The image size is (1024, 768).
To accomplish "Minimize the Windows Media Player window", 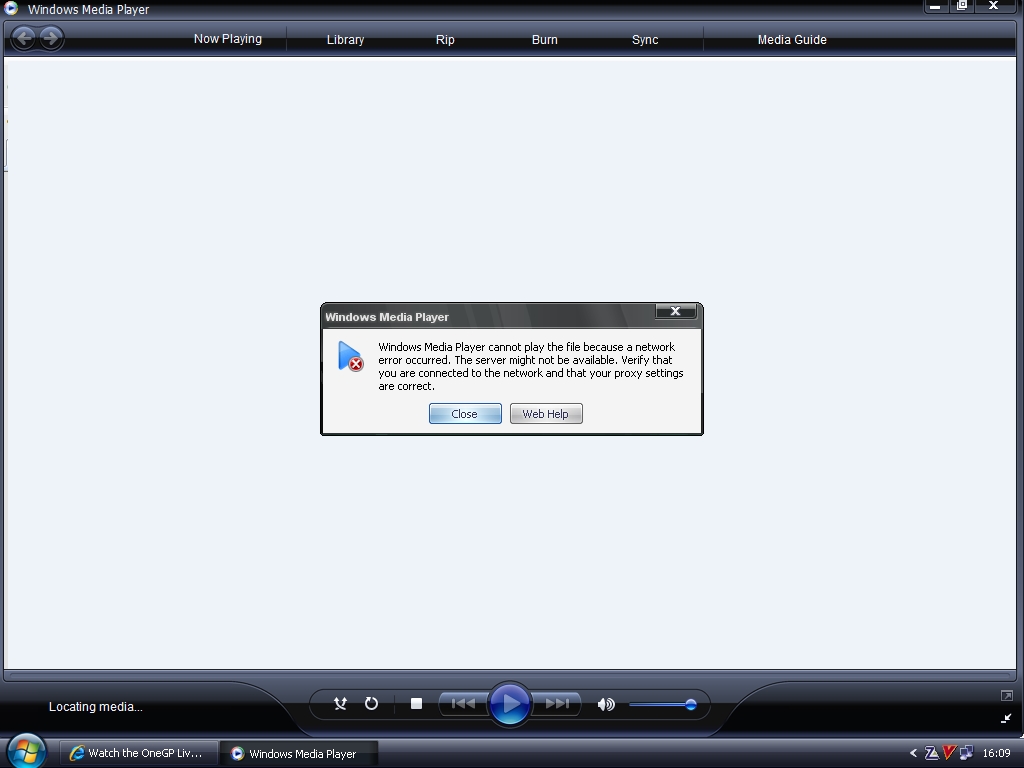I will [935, 6].
